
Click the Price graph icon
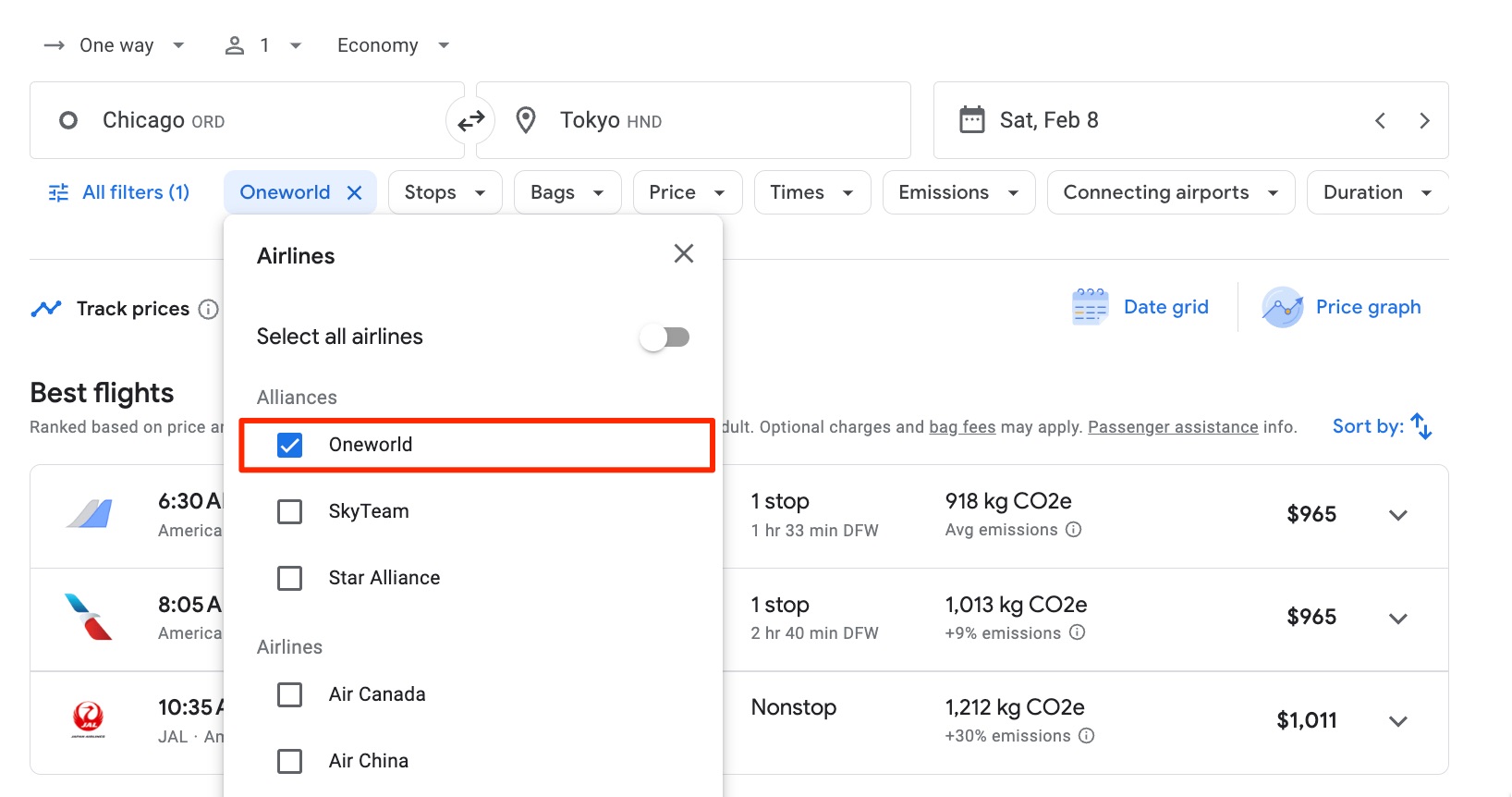tap(1283, 307)
